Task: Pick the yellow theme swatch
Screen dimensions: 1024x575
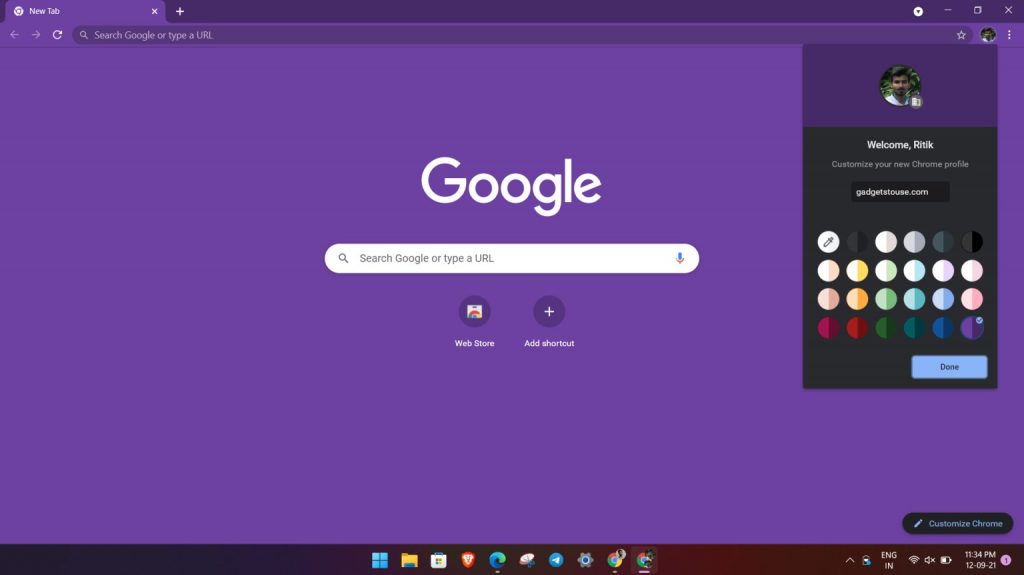Action: pos(857,271)
